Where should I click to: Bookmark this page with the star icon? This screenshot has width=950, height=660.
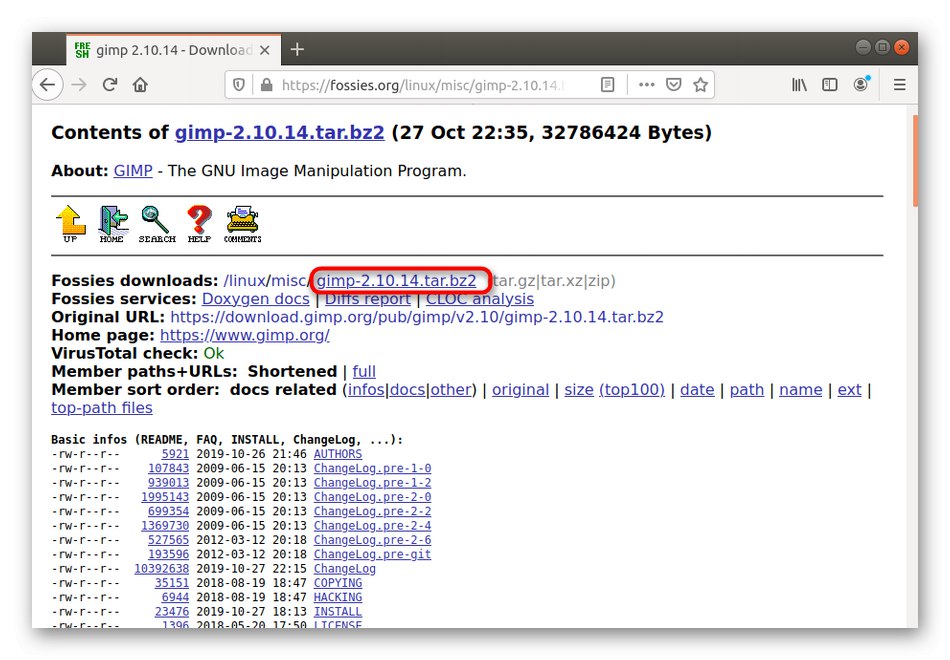pos(699,85)
